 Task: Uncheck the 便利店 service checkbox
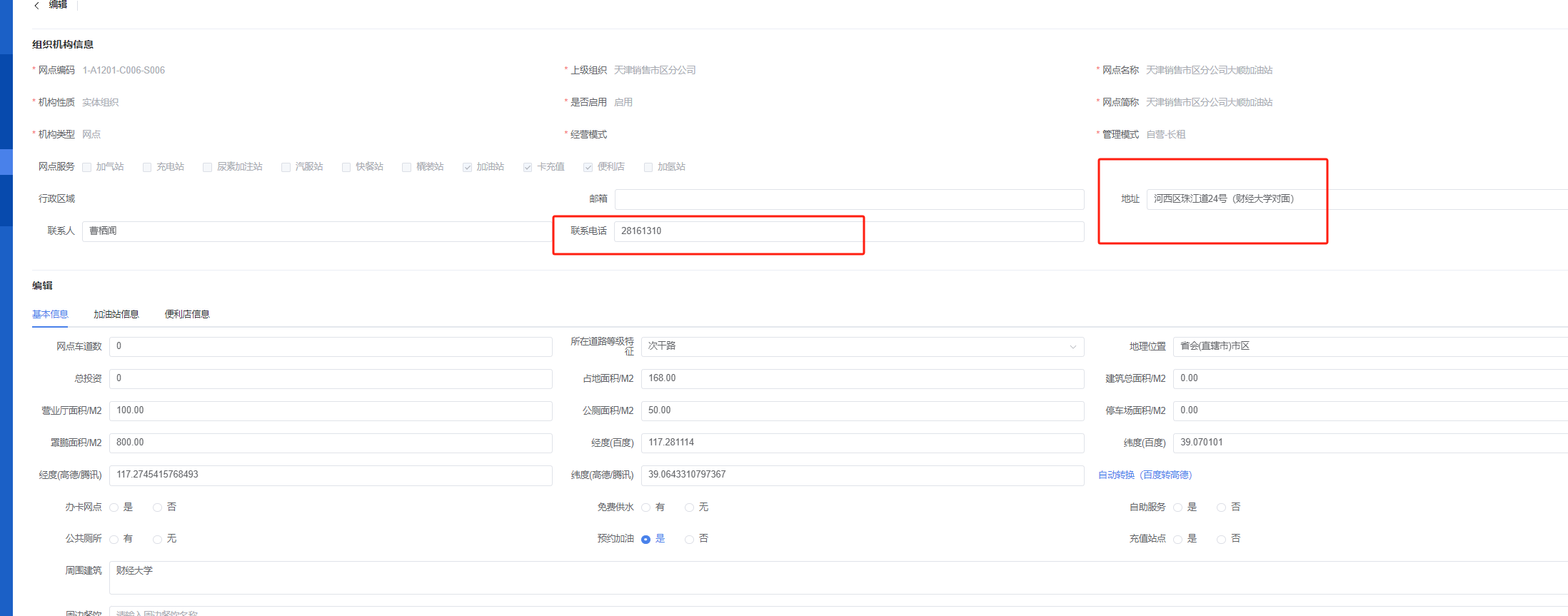pos(588,167)
